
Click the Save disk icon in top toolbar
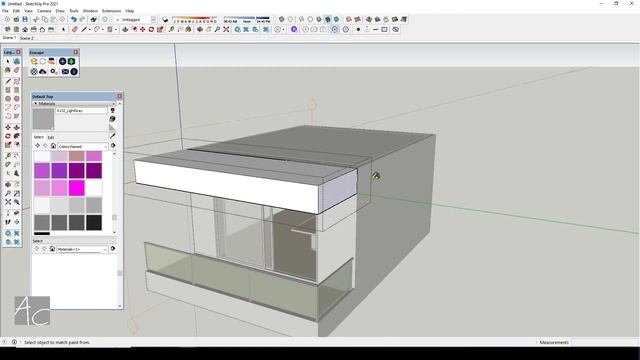(x=25, y=19)
